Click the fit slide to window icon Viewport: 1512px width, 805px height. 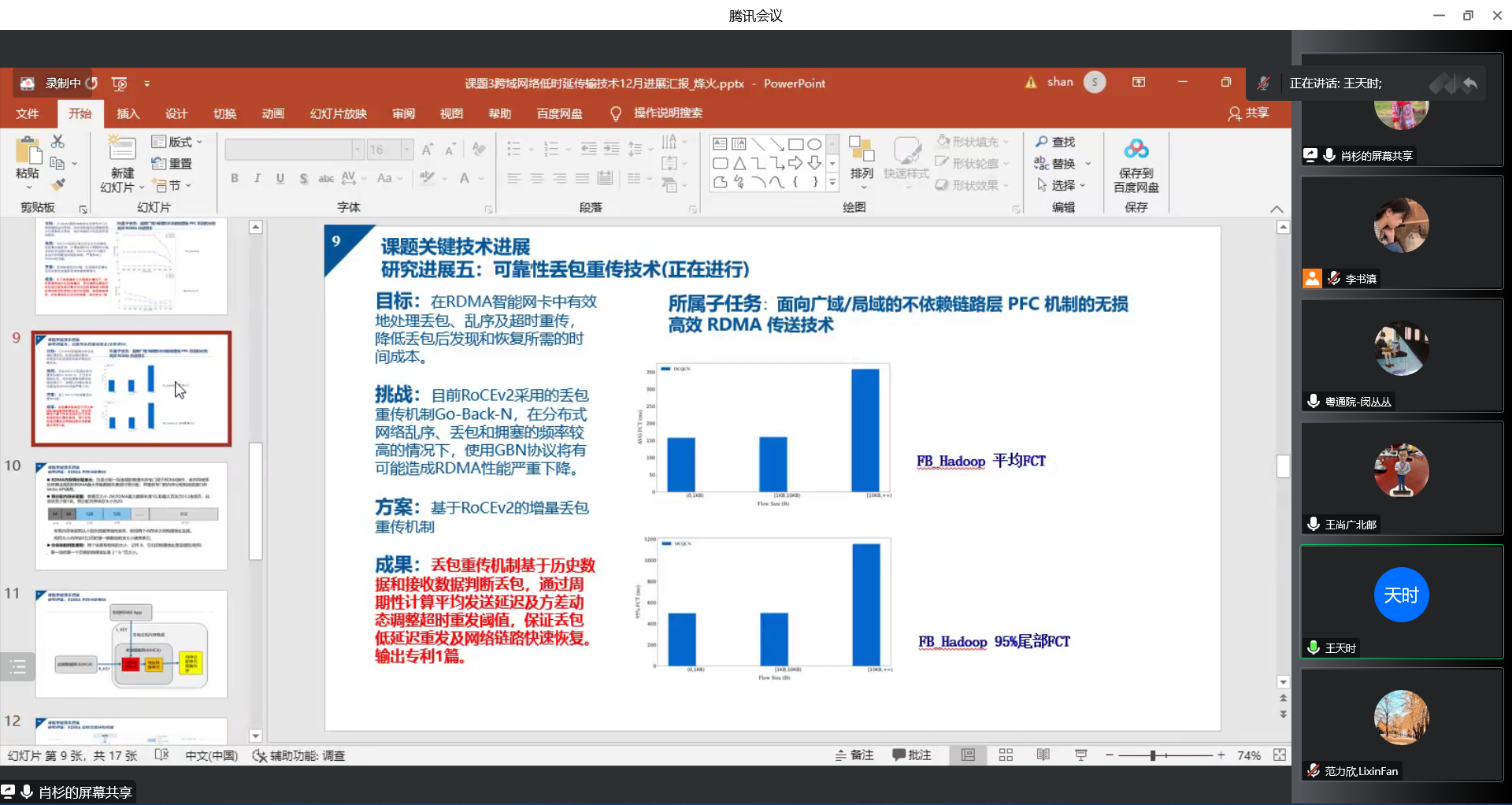[1280, 755]
